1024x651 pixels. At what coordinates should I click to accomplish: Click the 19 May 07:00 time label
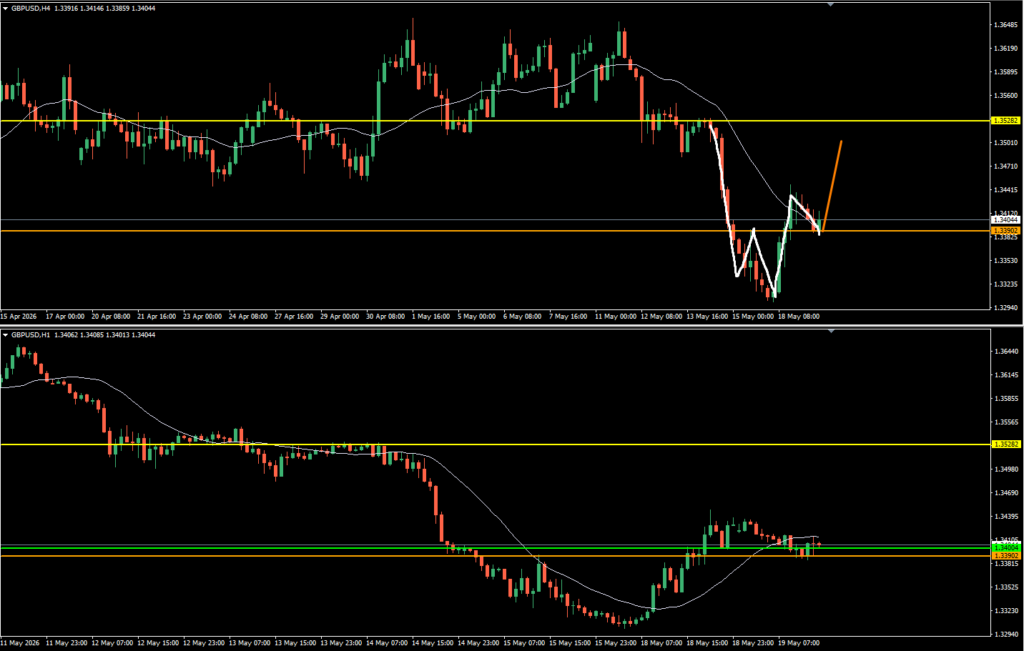tap(799, 643)
